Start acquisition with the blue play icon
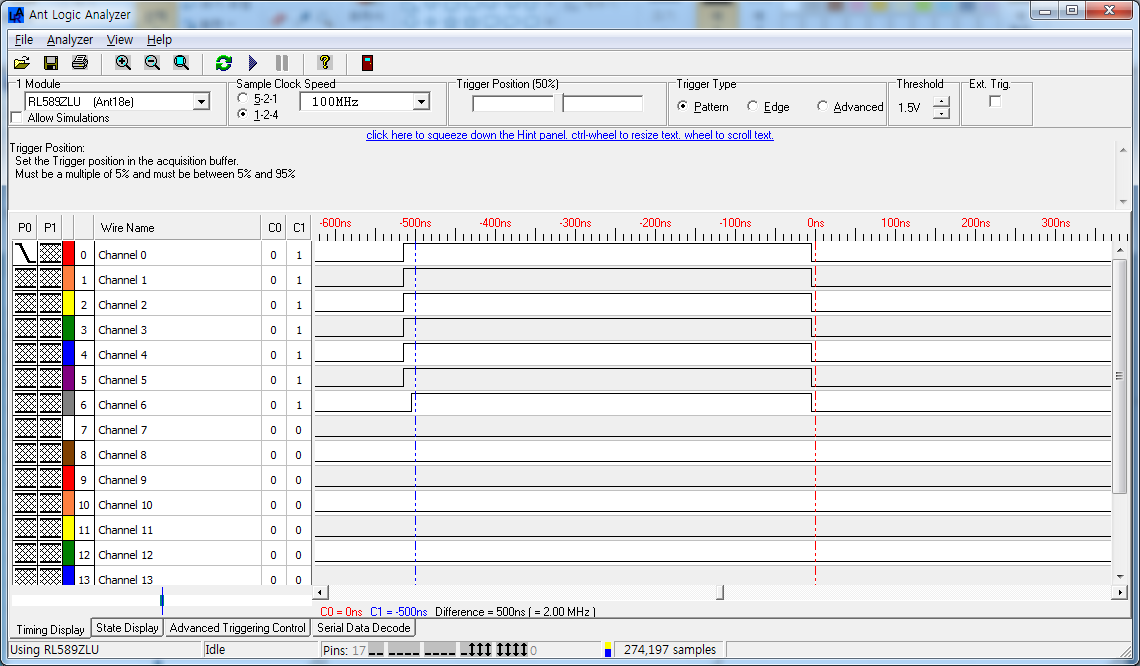Image resolution: width=1140 pixels, height=666 pixels. pyautogui.click(x=253, y=63)
